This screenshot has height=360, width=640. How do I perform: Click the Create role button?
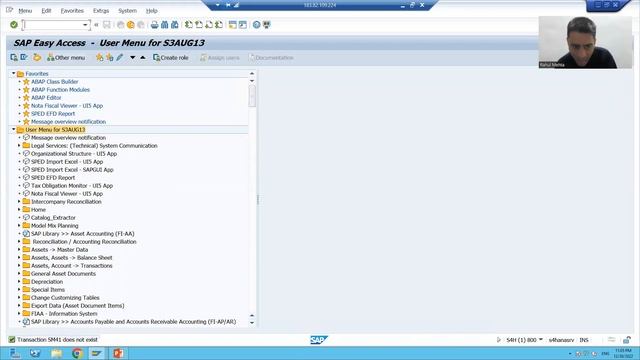(171, 58)
